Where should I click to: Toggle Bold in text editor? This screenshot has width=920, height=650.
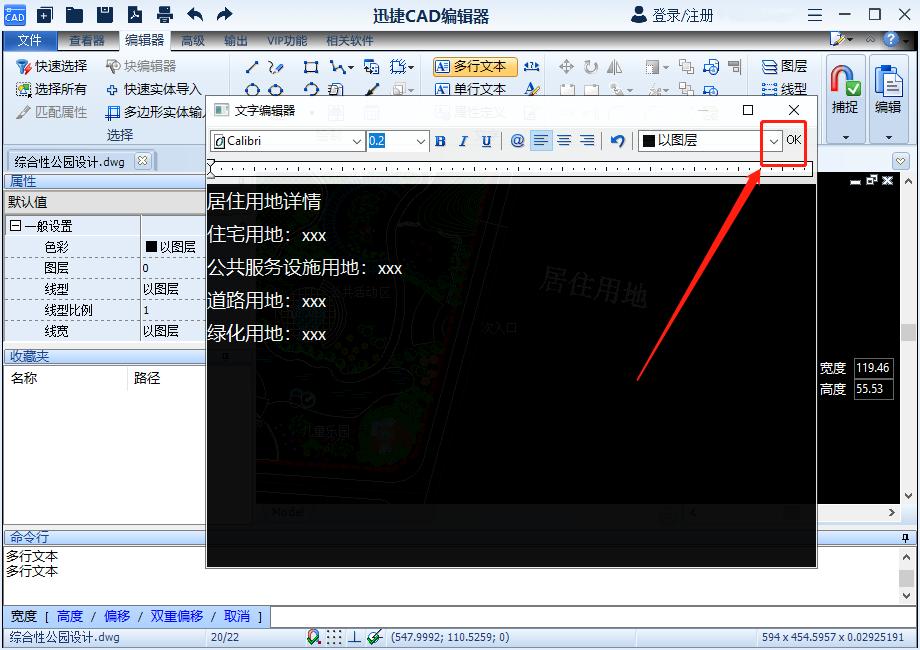point(441,141)
